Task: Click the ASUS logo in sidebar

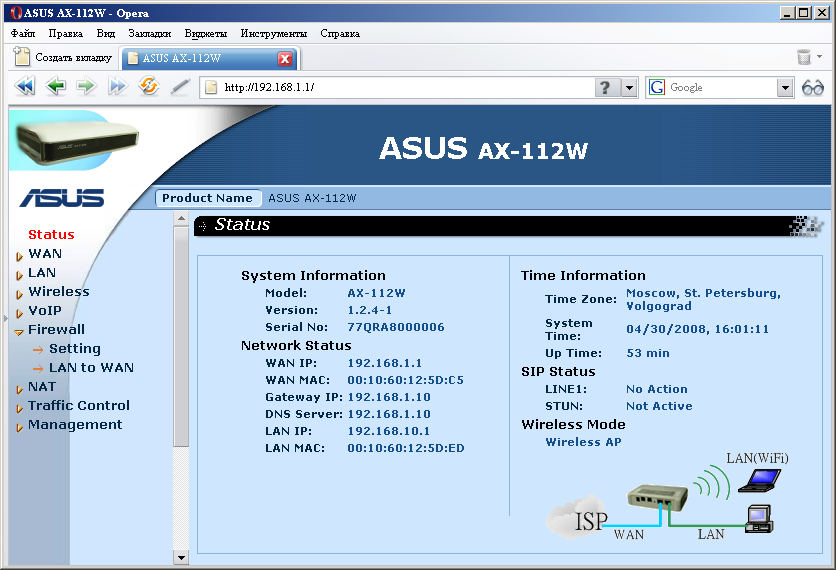Action: [62, 198]
